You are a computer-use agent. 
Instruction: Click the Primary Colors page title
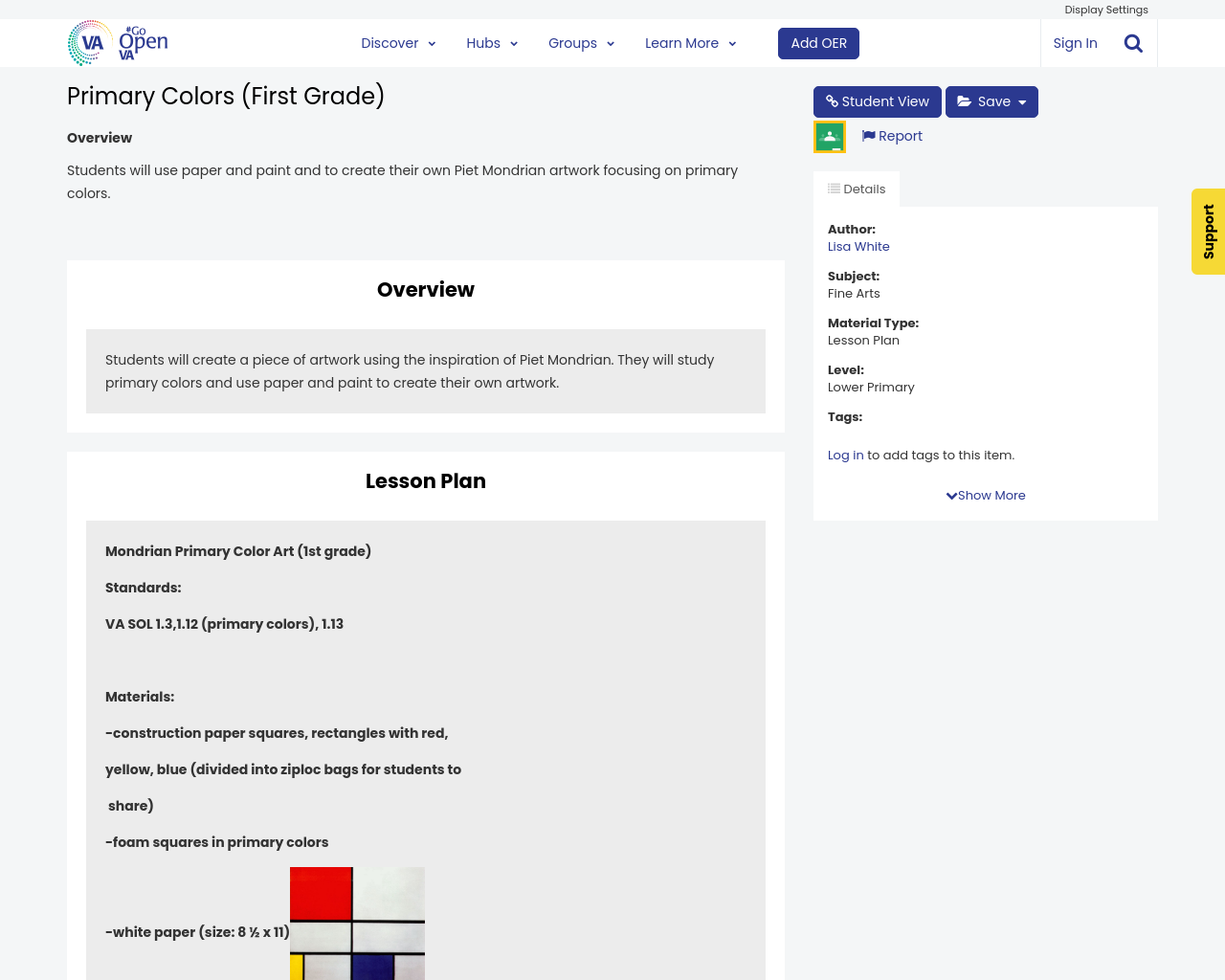coord(226,97)
